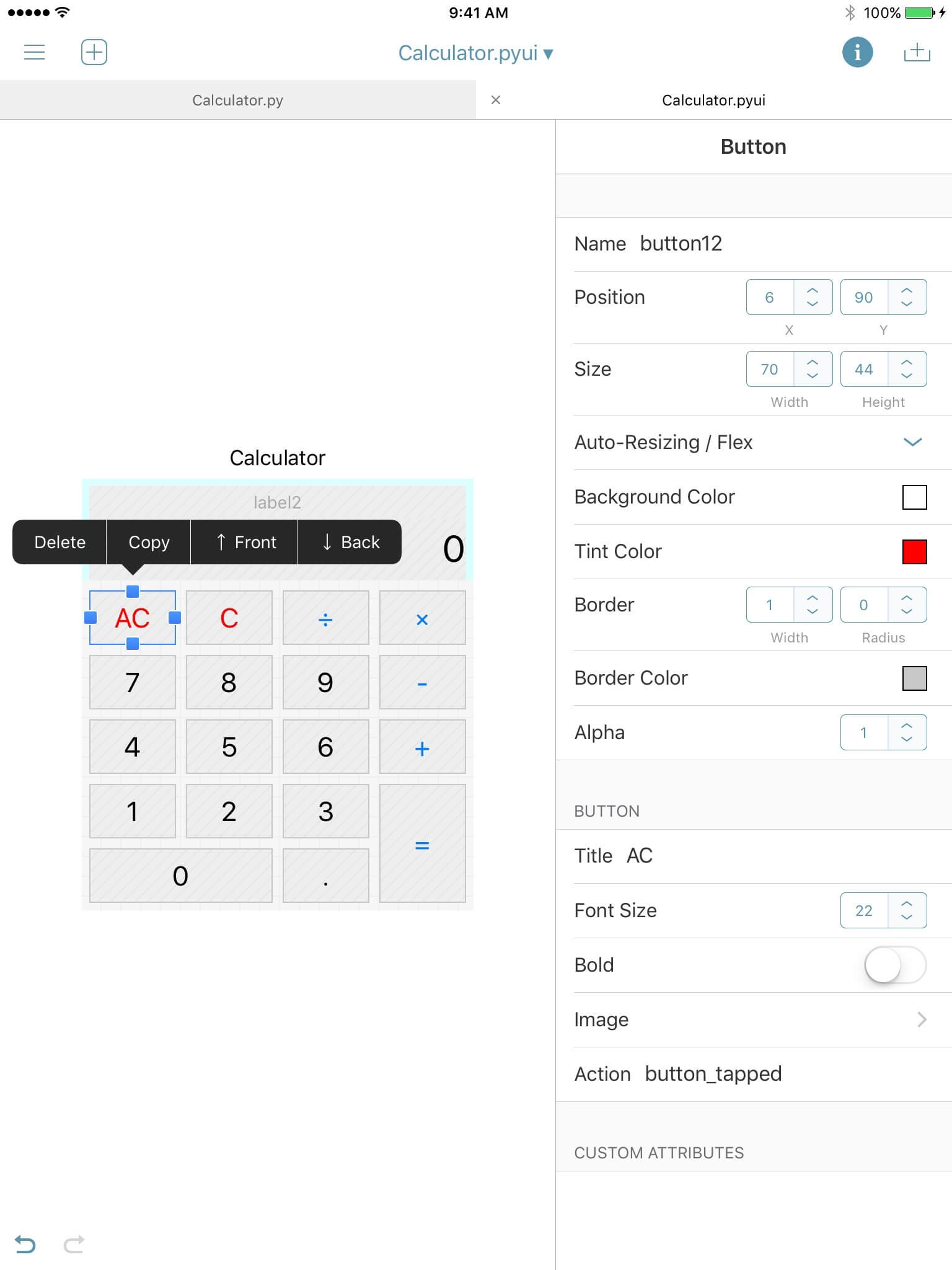Toggle the Bold switch
The height and width of the screenshot is (1270, 952).
click(895, 965)
